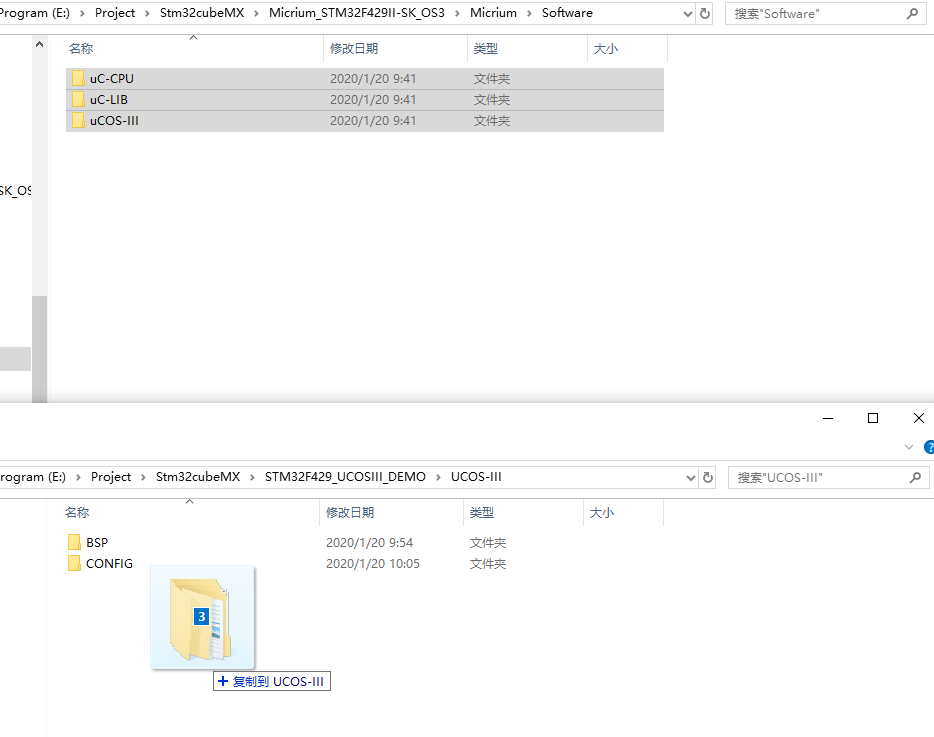Sort by 名称 column in Software window
The height and width of the screenshot is (737, 934).
[195, 49]
